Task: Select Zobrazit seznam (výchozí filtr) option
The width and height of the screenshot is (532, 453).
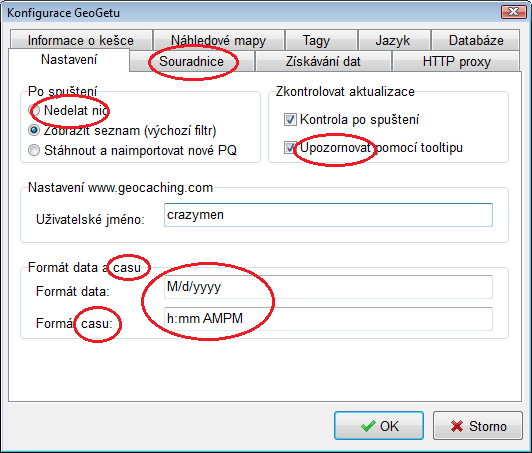Action: pyautogui.click(x=122, y=131)
